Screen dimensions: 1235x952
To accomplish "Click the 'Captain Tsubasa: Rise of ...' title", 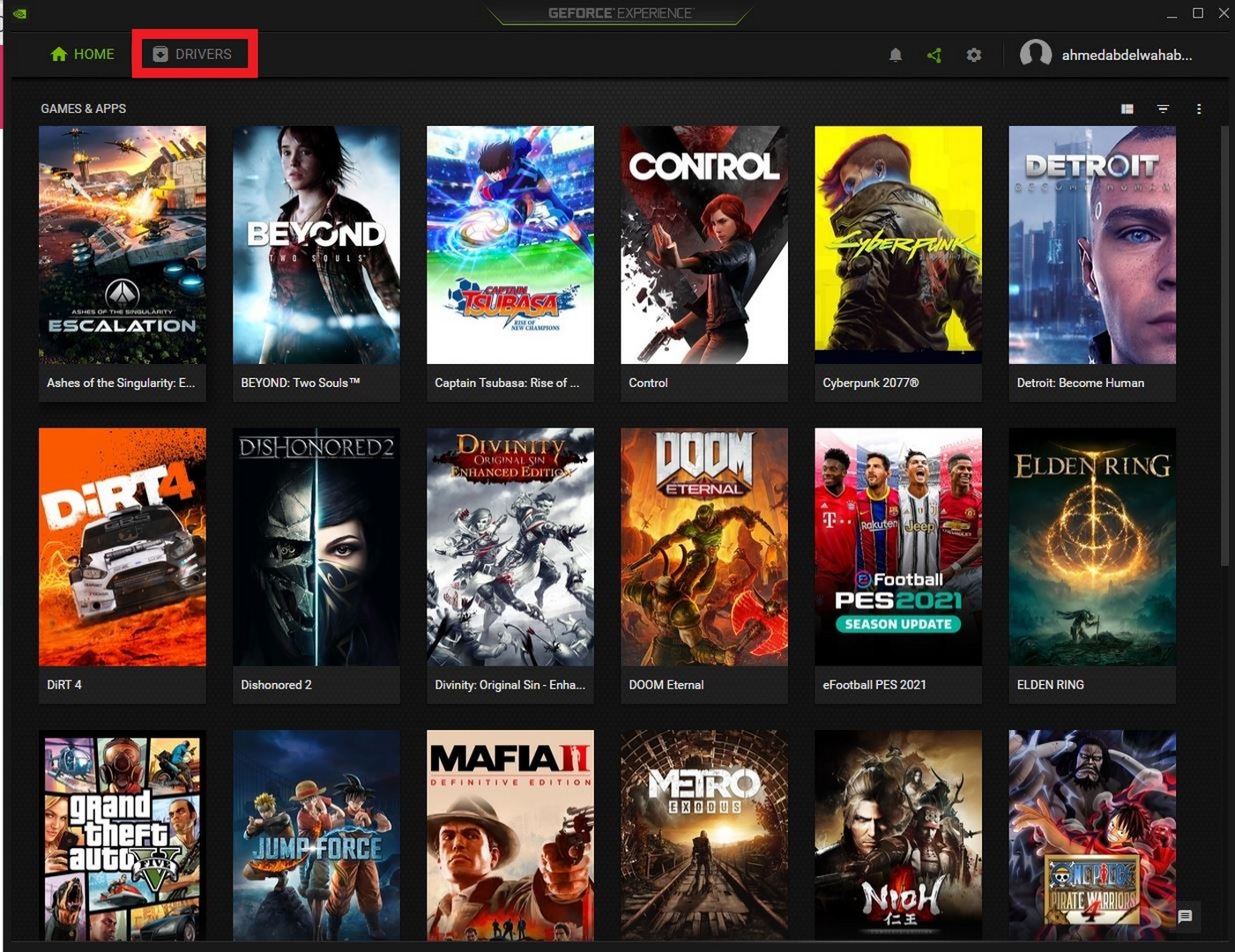I will (x=507, y=383).
